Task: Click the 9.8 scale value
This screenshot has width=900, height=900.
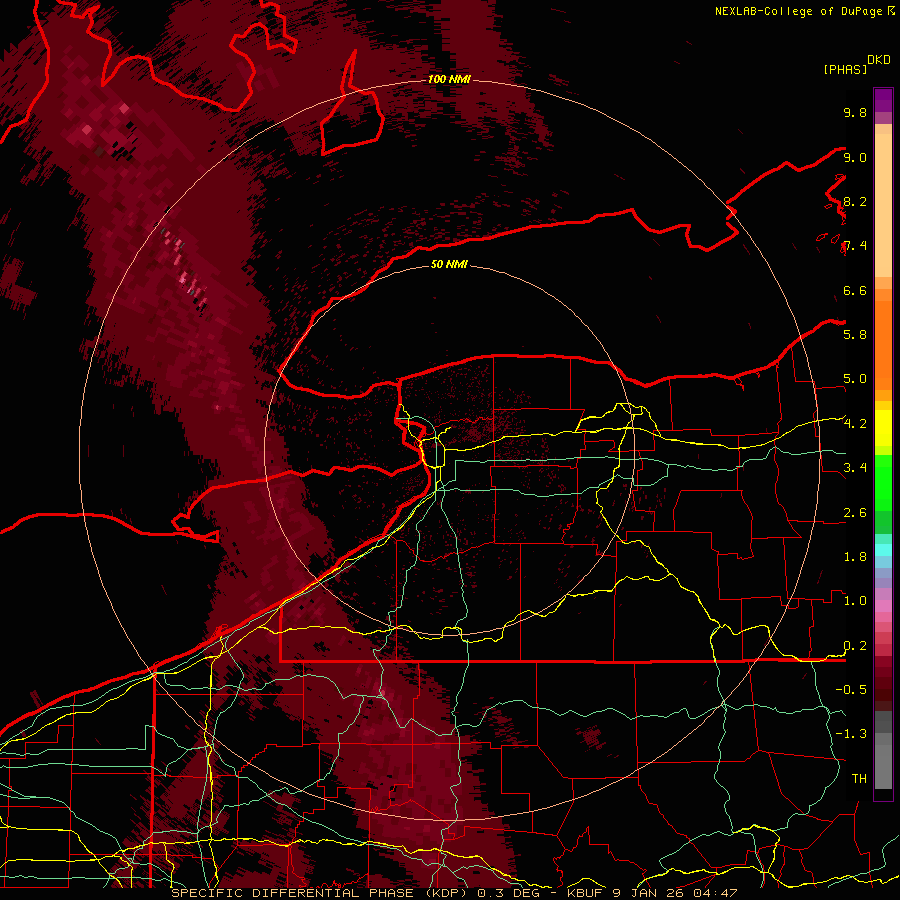Action: point(855,112)
